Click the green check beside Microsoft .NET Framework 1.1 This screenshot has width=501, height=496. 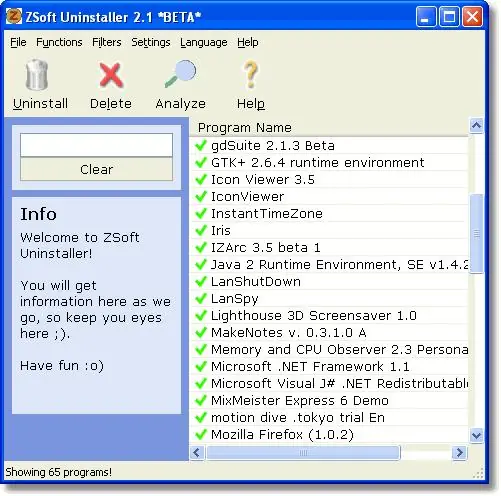[x=201, y=367]
